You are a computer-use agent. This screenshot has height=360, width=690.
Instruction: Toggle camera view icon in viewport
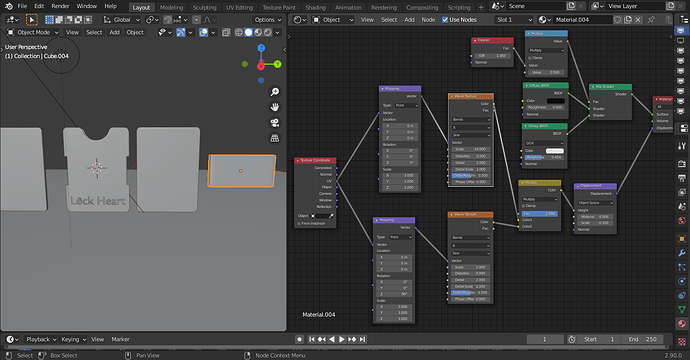point(275,123)
